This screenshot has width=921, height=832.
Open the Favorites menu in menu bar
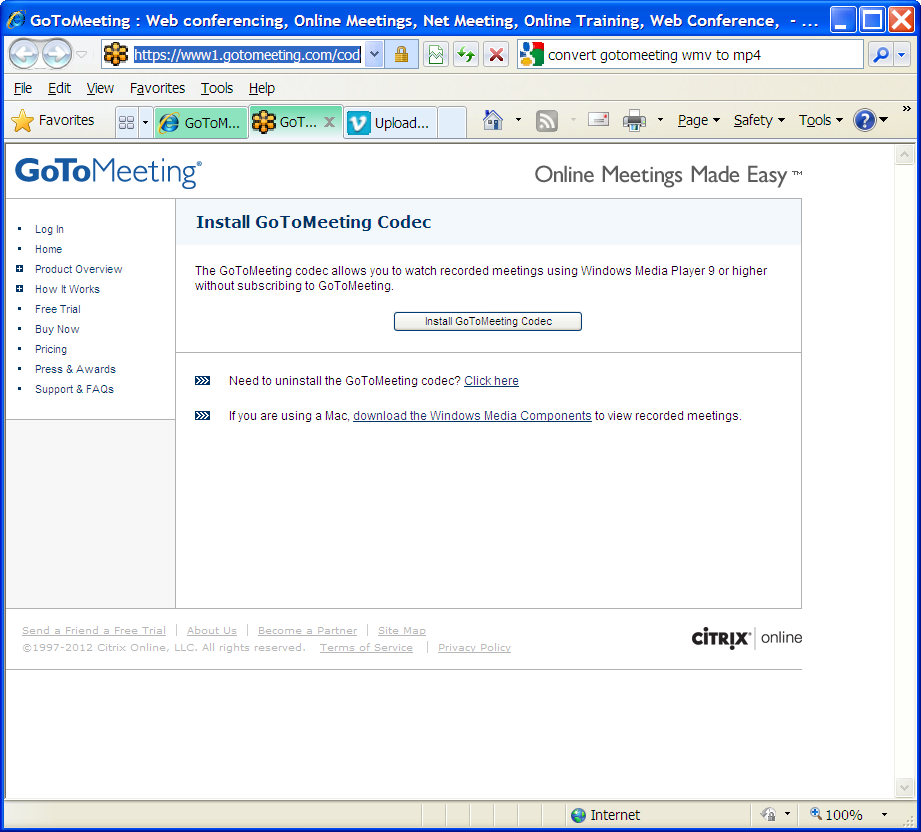(157, 88)
